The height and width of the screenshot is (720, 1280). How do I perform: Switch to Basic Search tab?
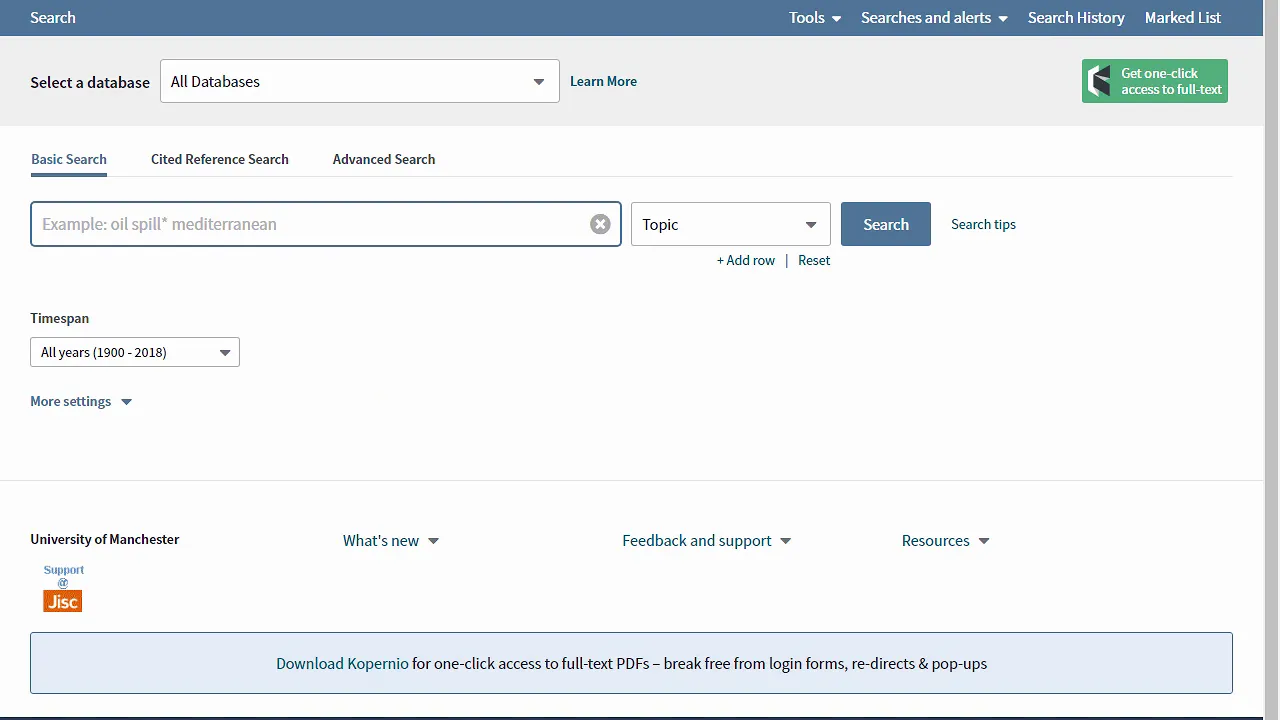click(x=69, y=159)
